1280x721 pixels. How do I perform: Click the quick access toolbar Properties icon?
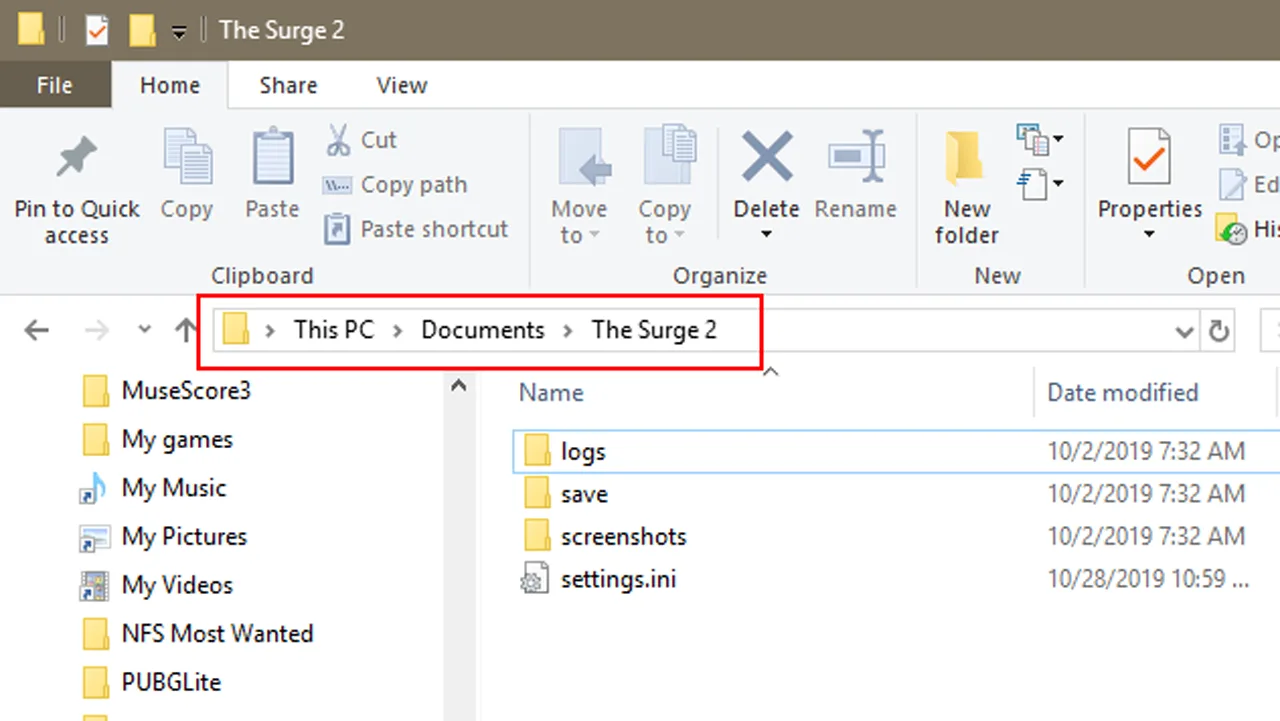point(96,30)
